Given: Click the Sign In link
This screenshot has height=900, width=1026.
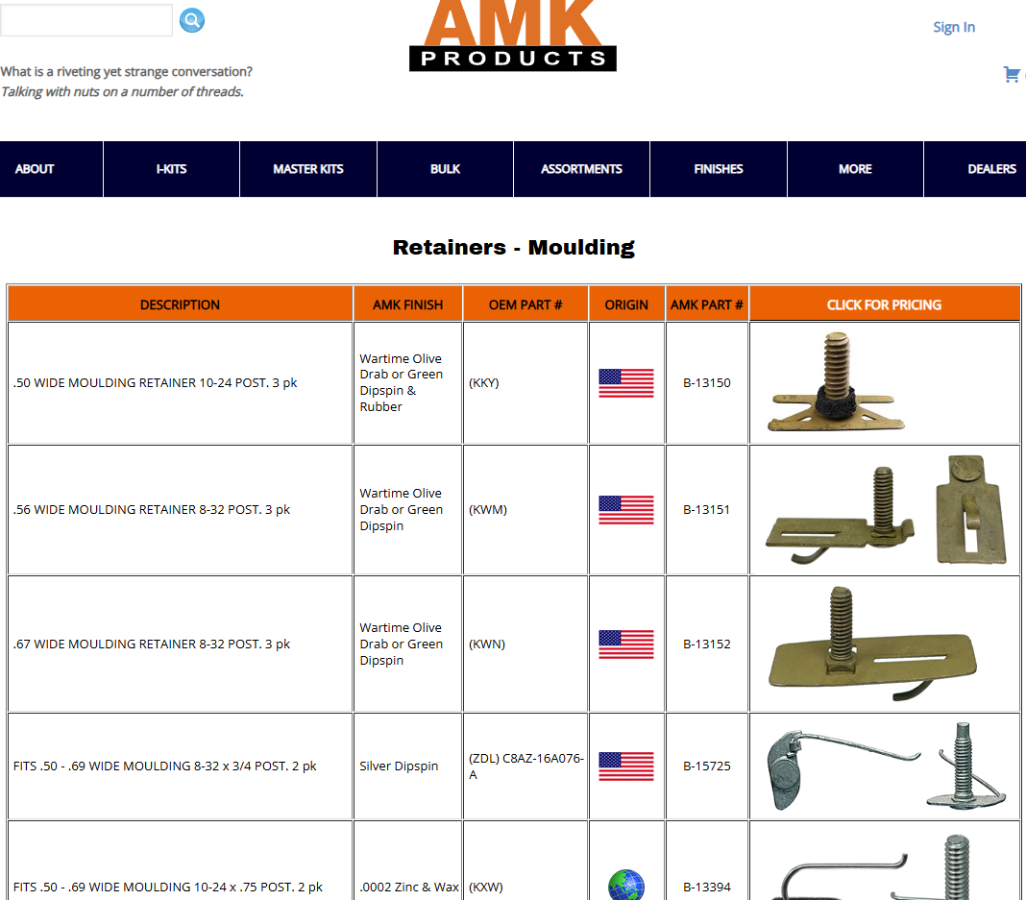Looking at the screenshot, I should [953, 27].
